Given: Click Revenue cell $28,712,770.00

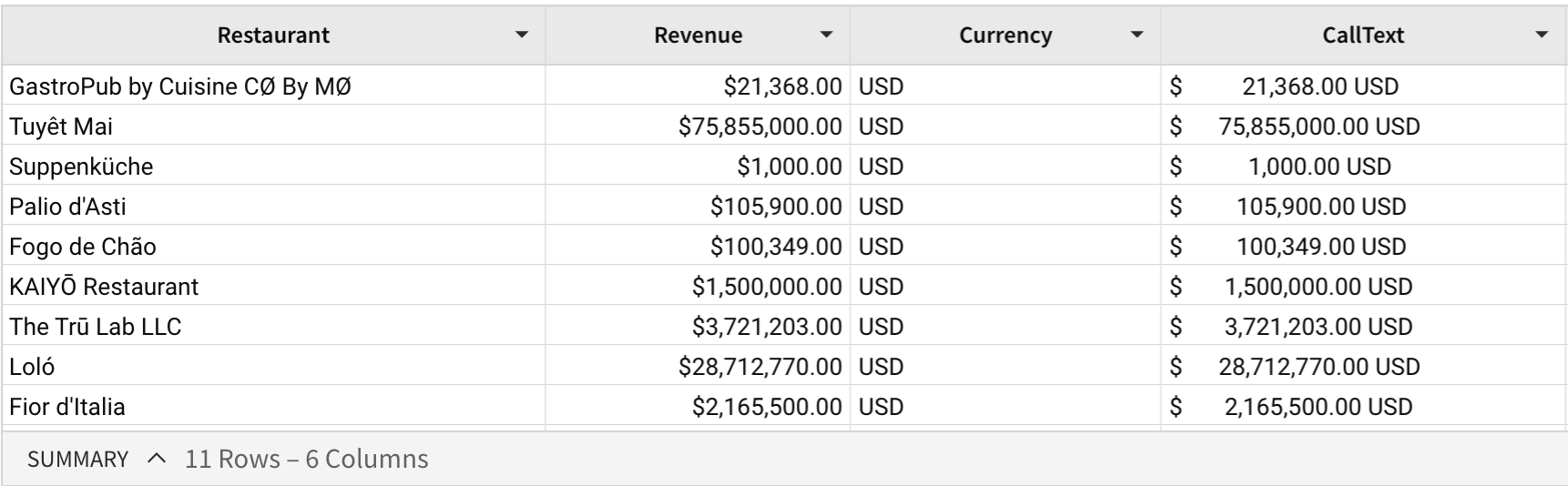Looking at the screenshot, I should [698, 367].
